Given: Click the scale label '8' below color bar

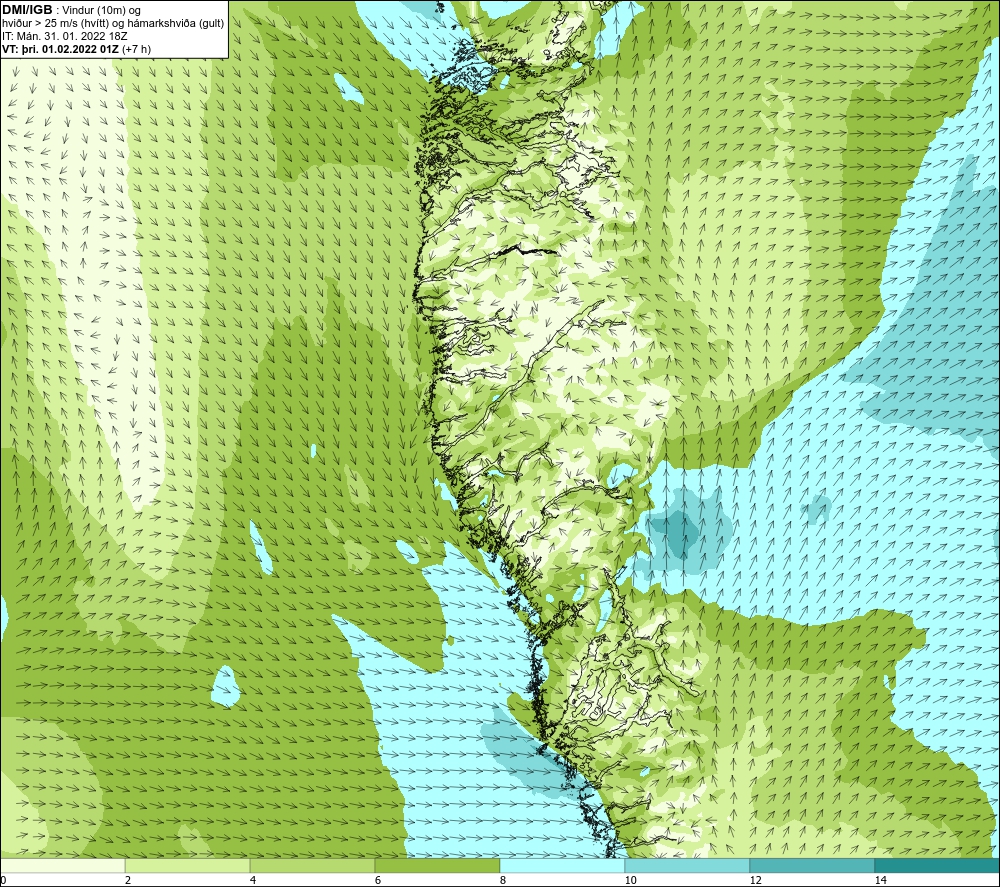Looking at the screenshot, I should tap(503, 880).
